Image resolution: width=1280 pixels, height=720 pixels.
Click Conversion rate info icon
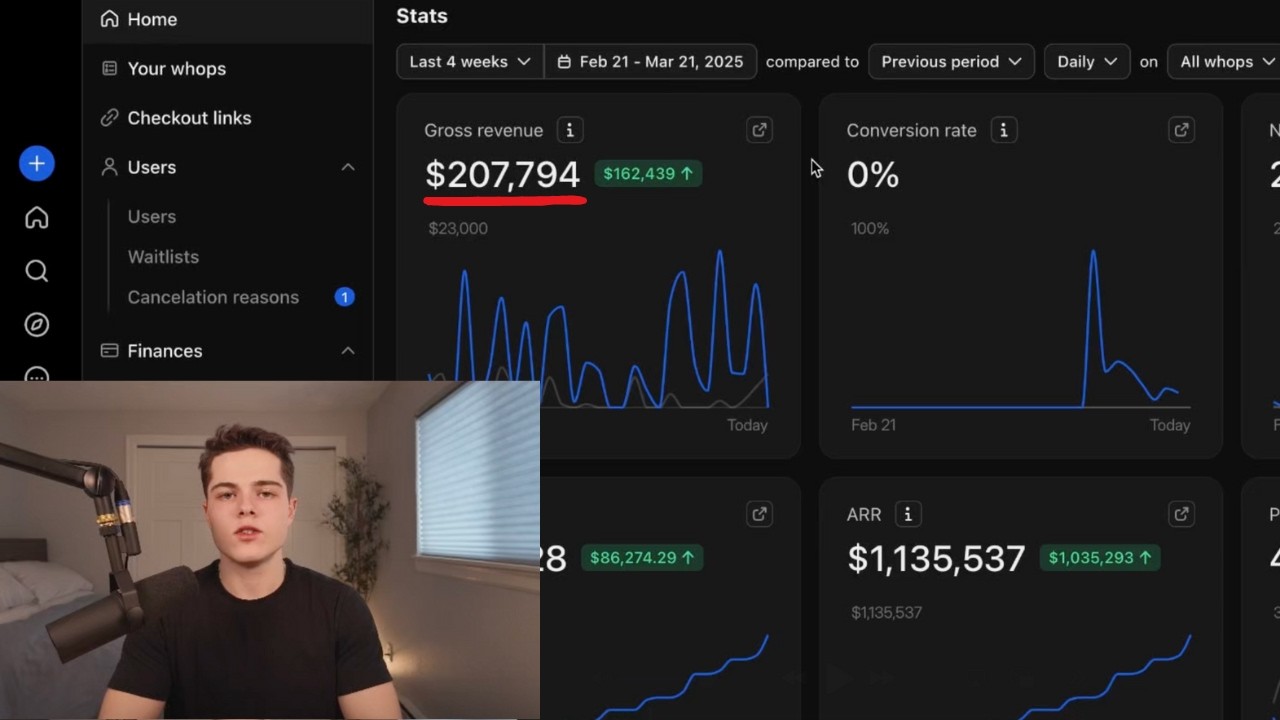[1003, 130]
